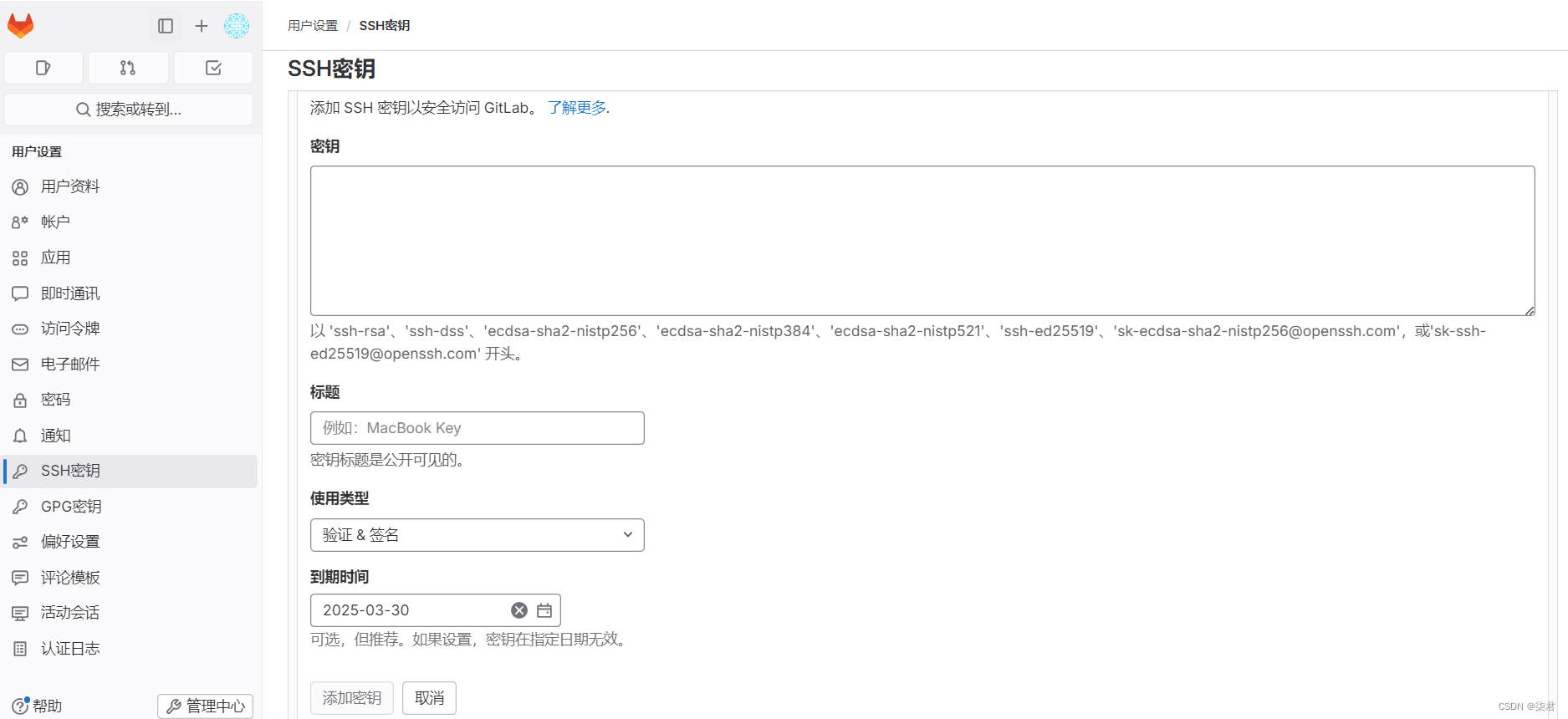Click the 活动会话 monitor icon
The height and width of the screenshot is (719, 1568).
[20, 613]
